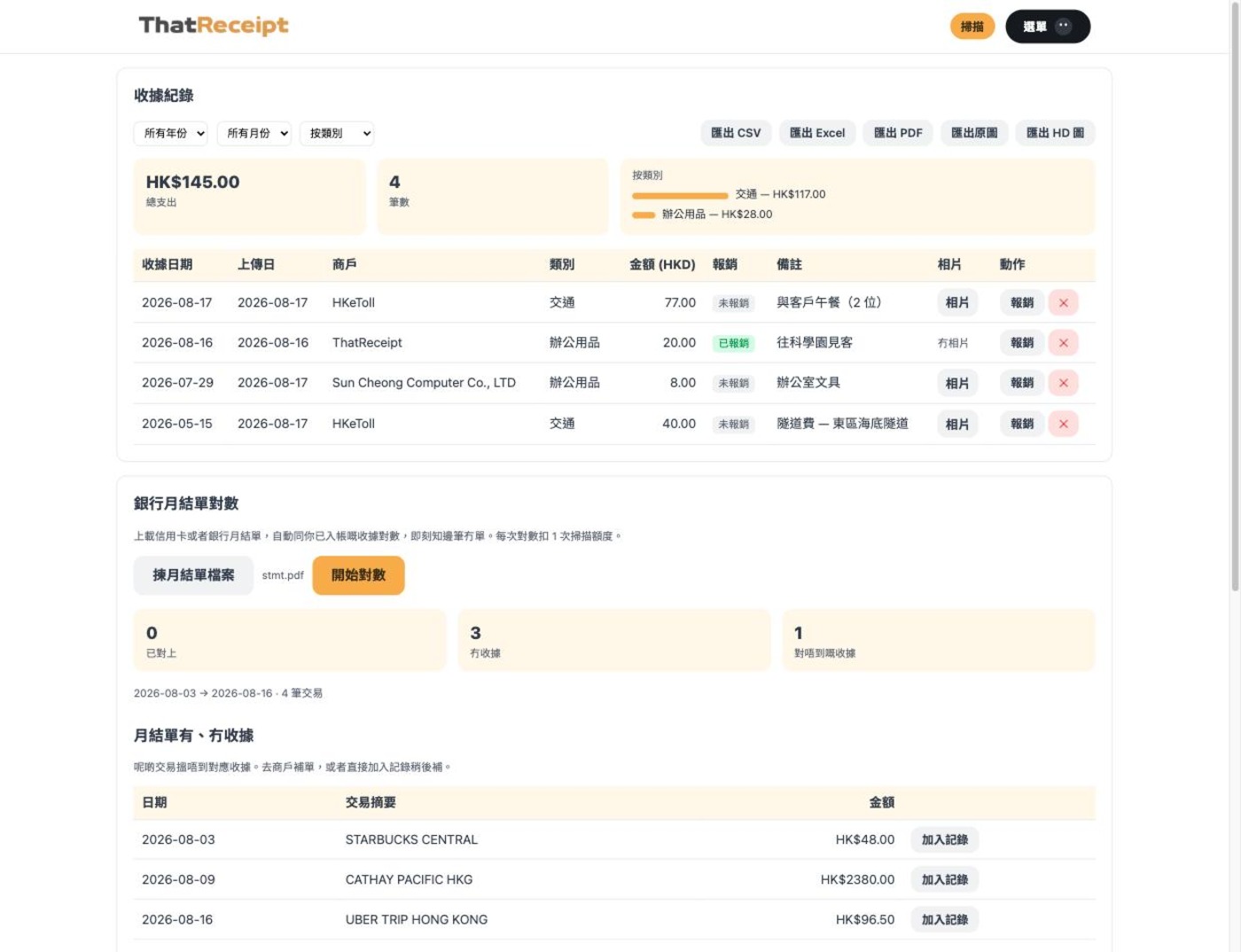The width and height of the screenshot is (1241, 952).
Task: Click 匯出 CSV export button
Action: [x=736, y=133]
